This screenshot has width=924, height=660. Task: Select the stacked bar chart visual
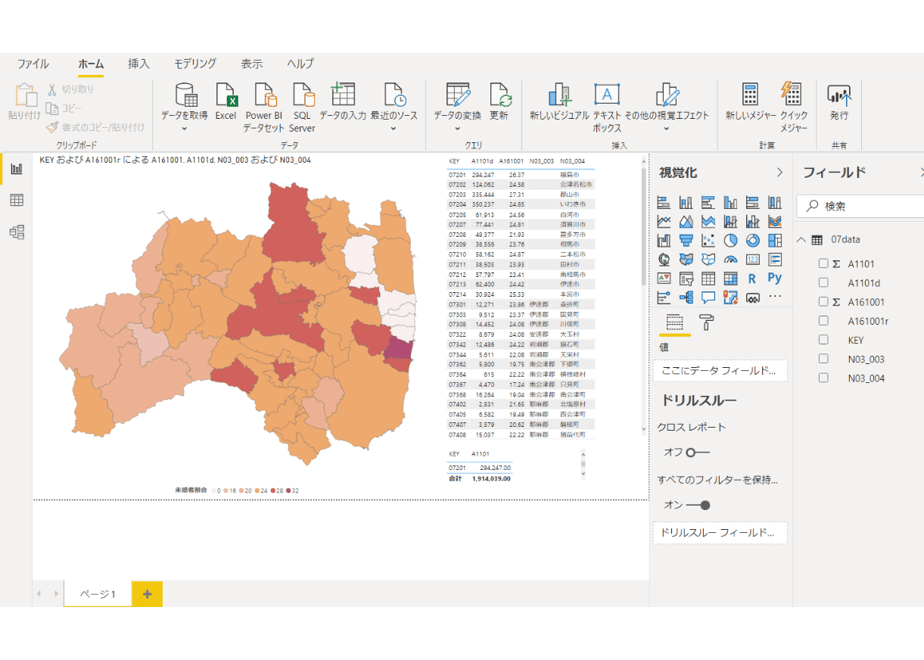tap(664, 203)
